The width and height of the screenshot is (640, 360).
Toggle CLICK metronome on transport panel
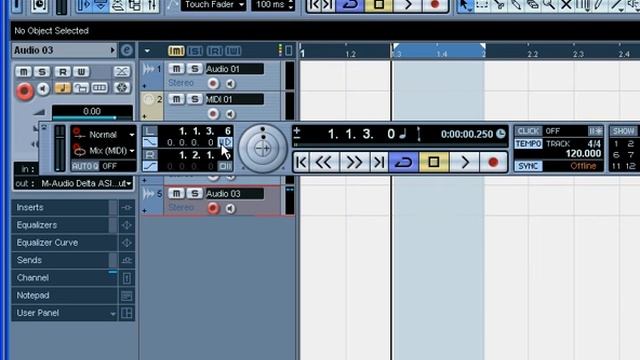tap(528, 131)
